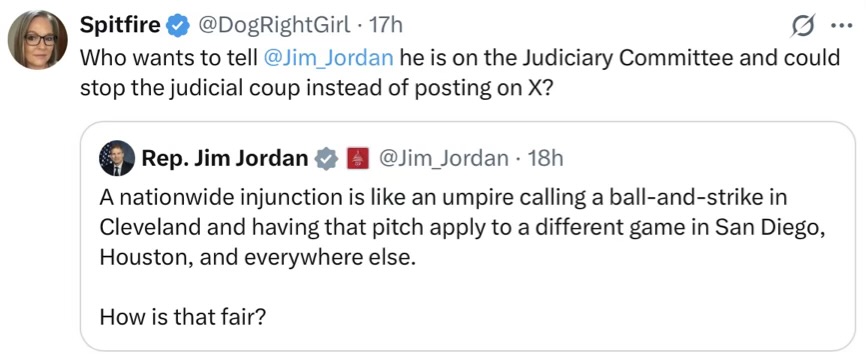Click the Spitfire post text about Judiciary Committee
The width and height of the screenshot is (866, 360).
pyautogui.click(x=460, y=73)
